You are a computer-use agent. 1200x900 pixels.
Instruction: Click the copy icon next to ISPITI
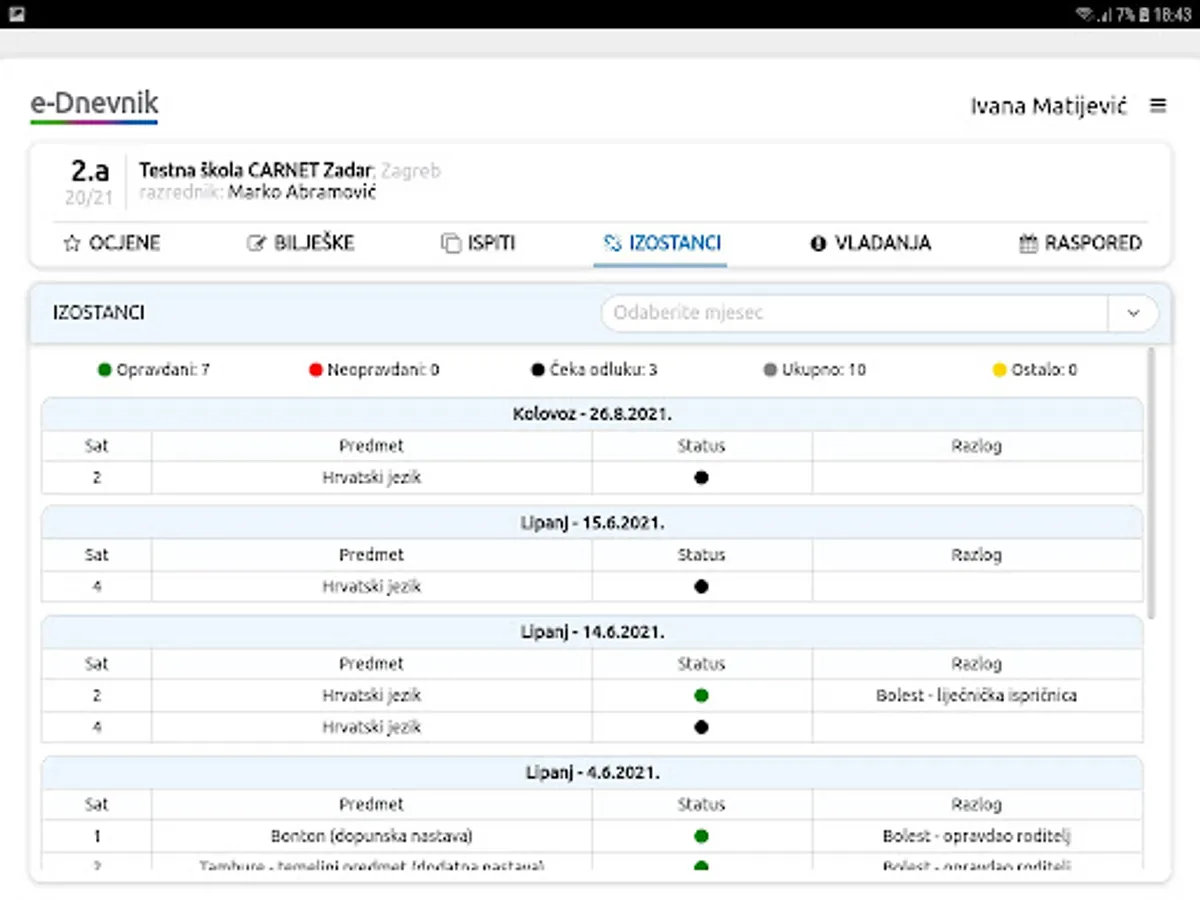[x=451, y=243]
